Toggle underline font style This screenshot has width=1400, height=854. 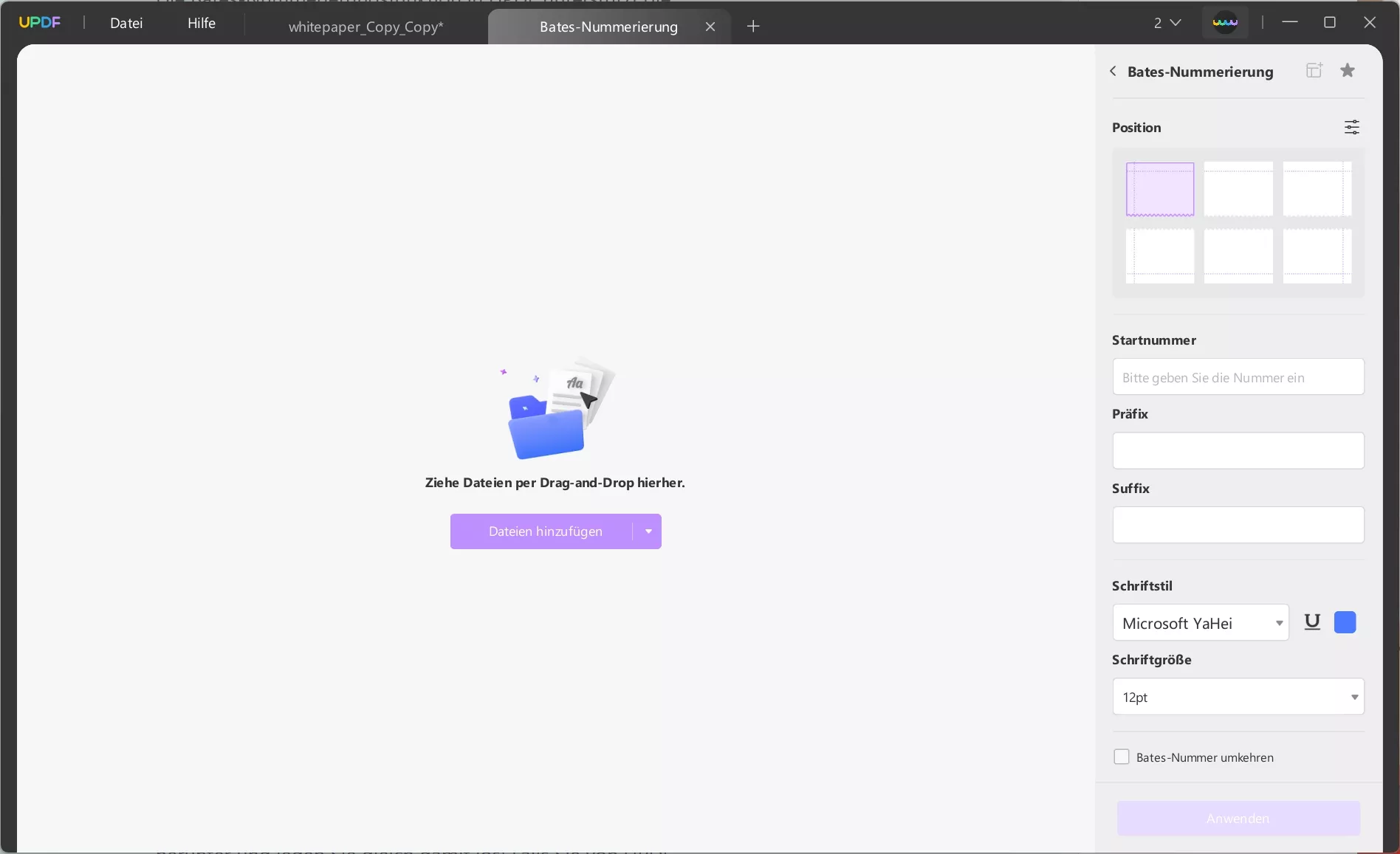coord(1312,622)
